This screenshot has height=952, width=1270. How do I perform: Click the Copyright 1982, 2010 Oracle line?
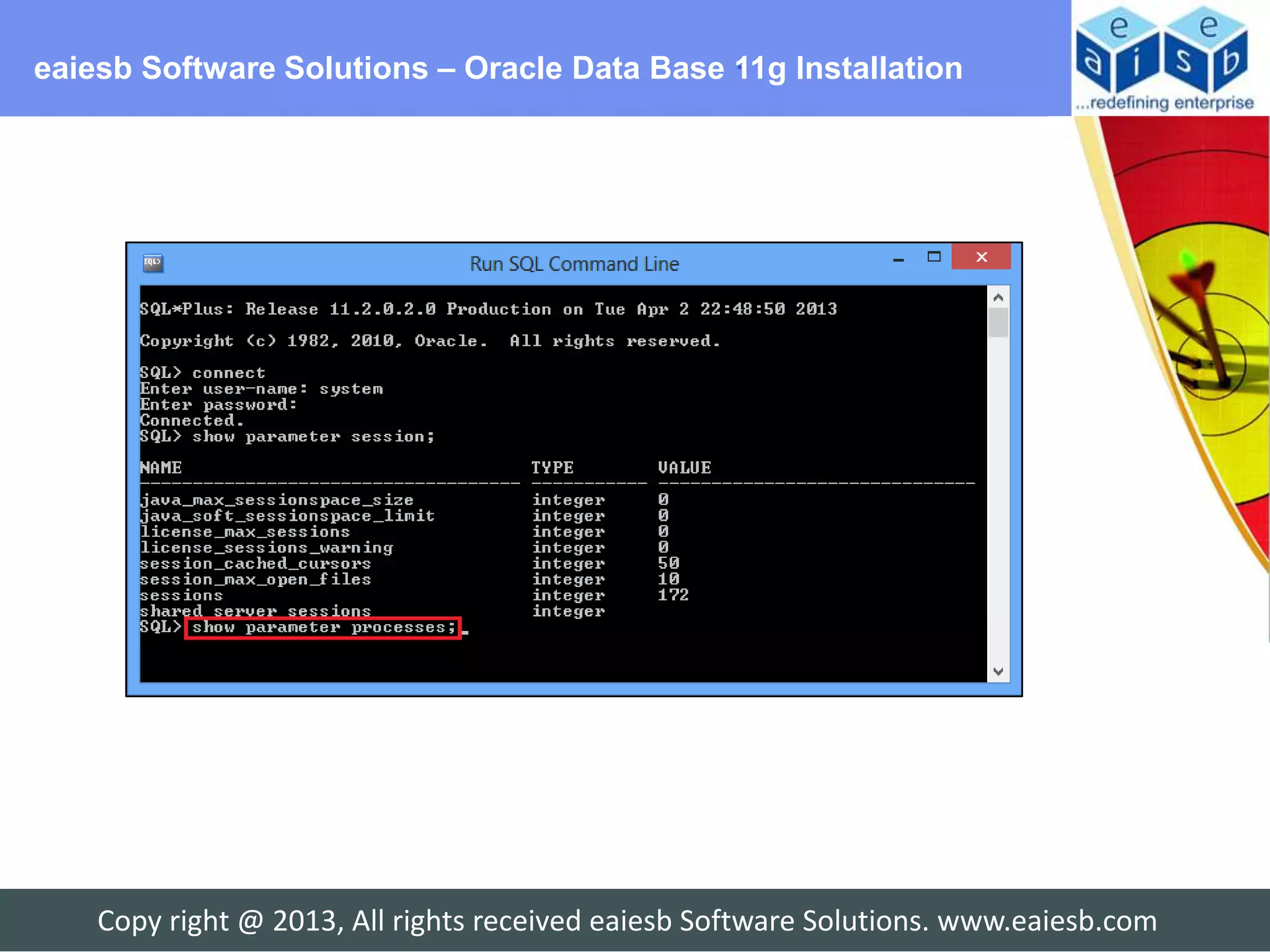pos(430,341)
